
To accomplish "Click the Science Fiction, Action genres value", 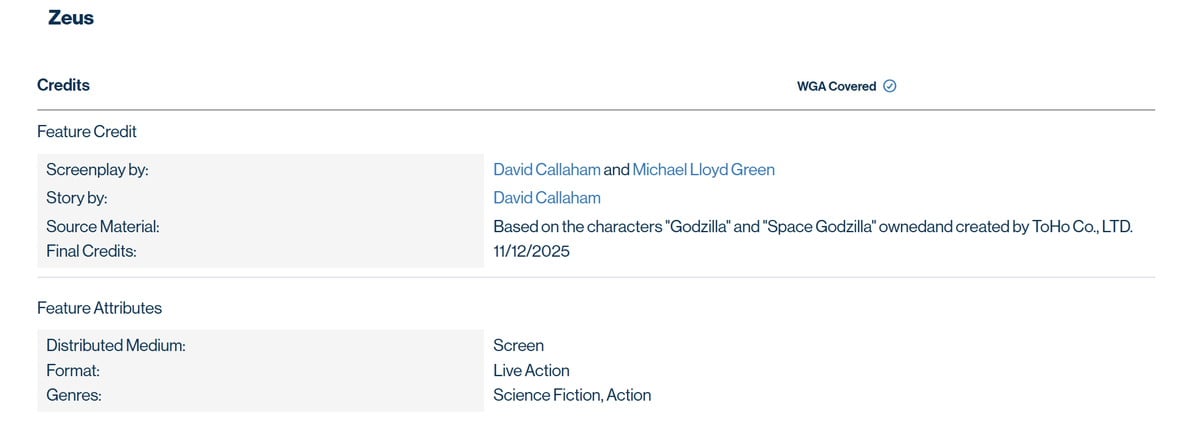I will [x=572, y=395].
